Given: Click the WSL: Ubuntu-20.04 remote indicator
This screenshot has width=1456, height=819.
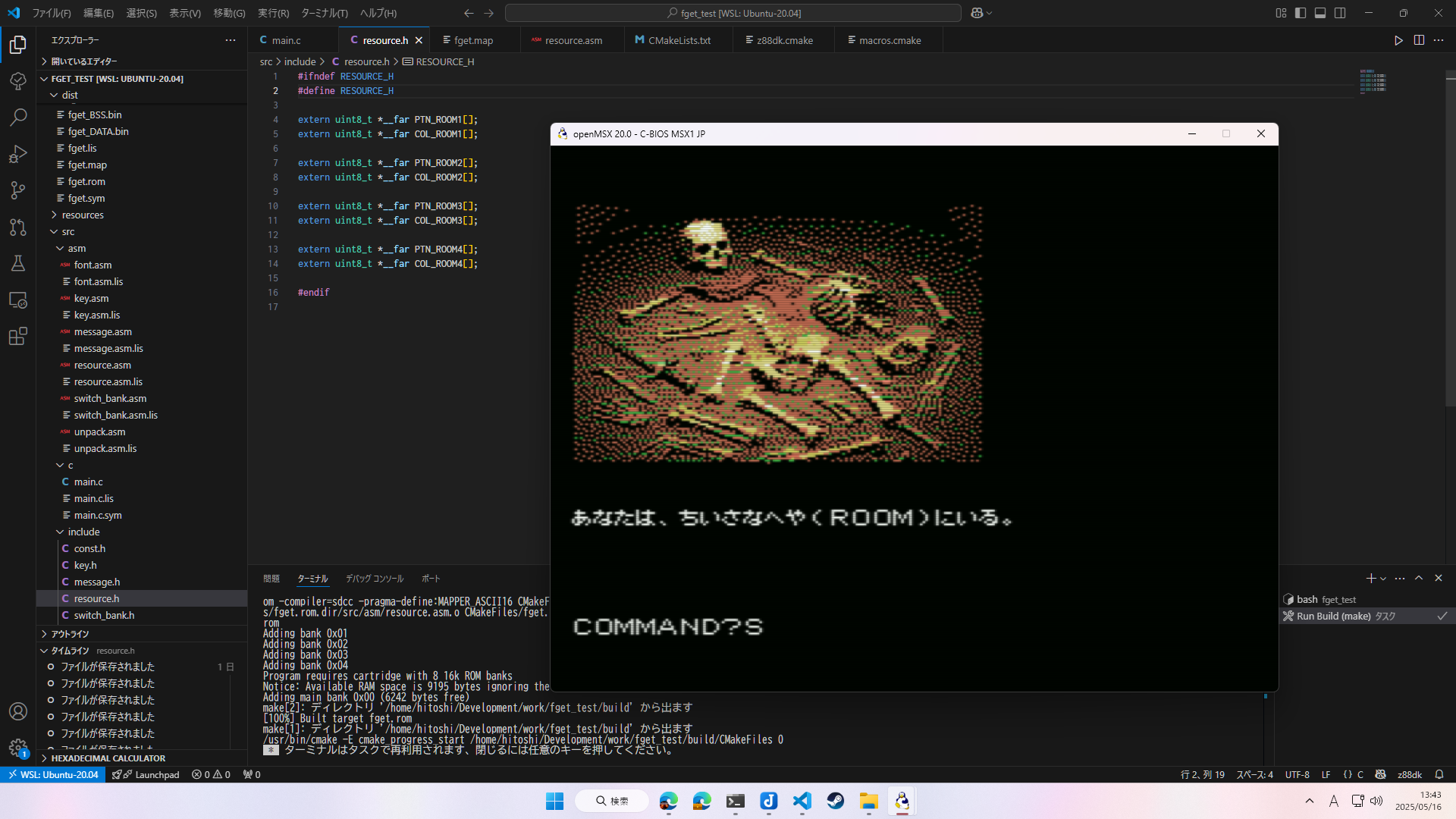Looking at the screenshot, I should click(x=53, y=774).
